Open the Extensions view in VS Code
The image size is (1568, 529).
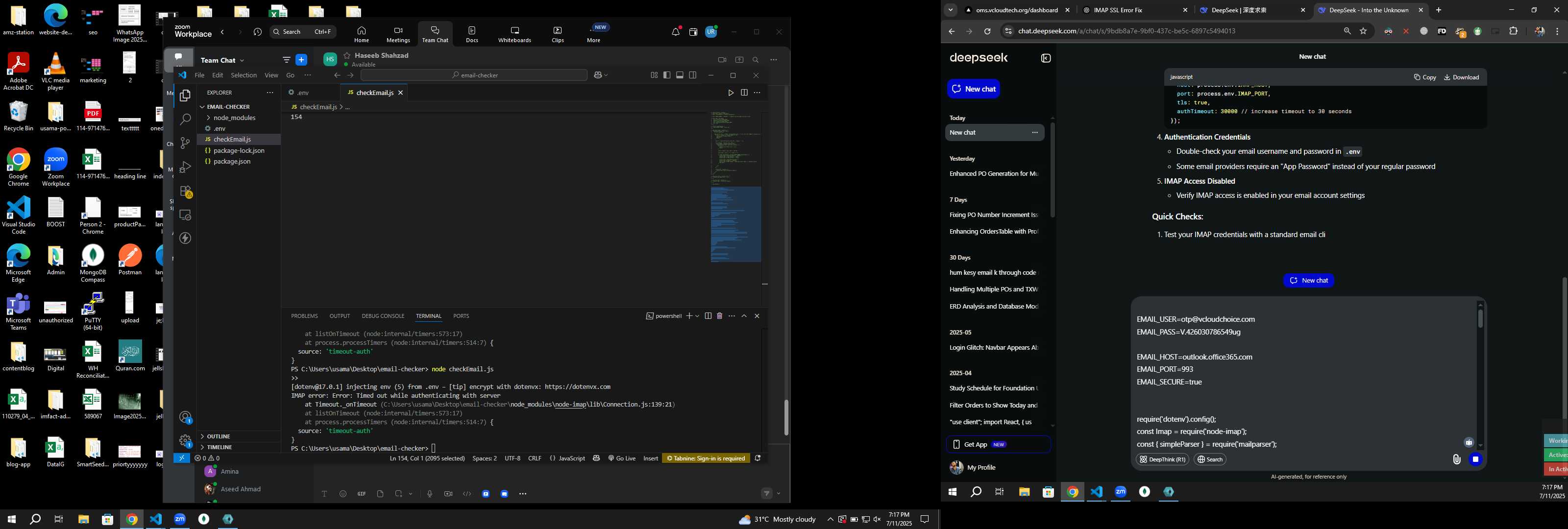186,191
